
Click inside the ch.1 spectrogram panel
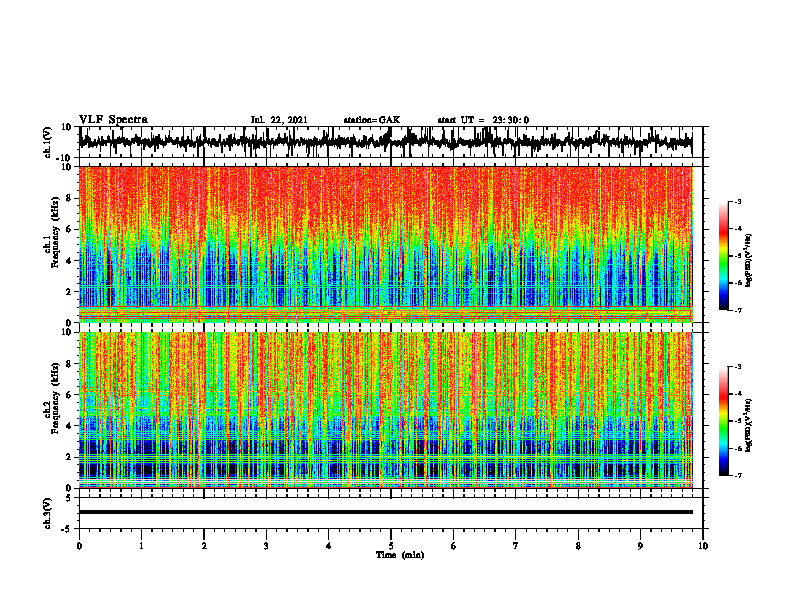click(385, 244)
